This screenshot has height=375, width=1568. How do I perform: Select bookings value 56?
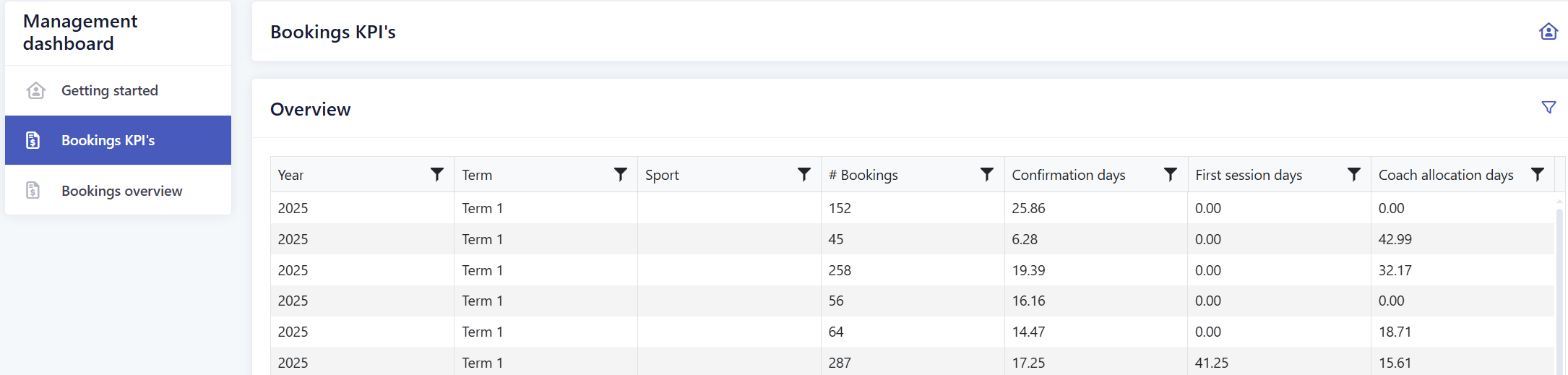(x=836, y=301)
